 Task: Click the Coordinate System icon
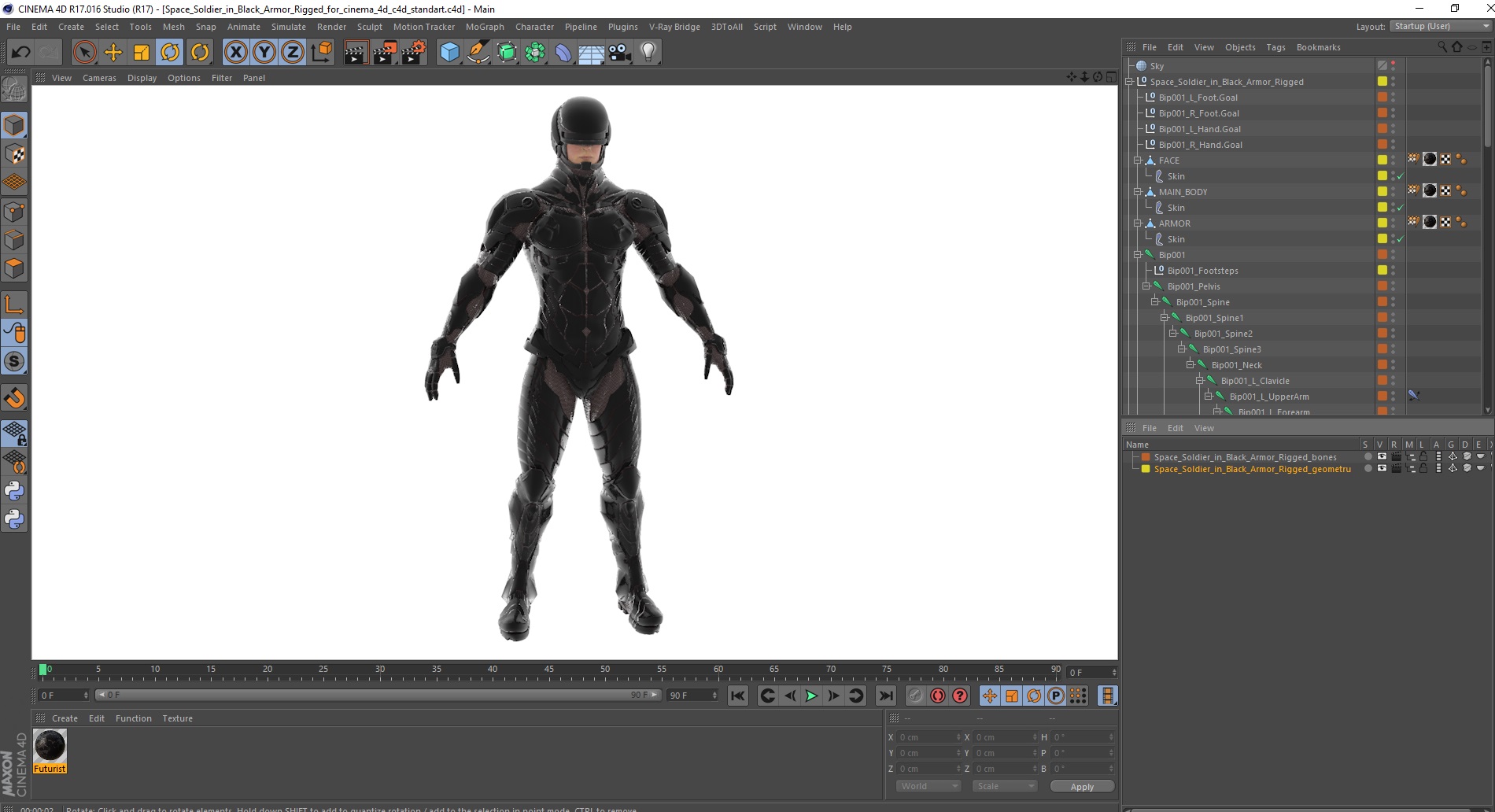322,53
